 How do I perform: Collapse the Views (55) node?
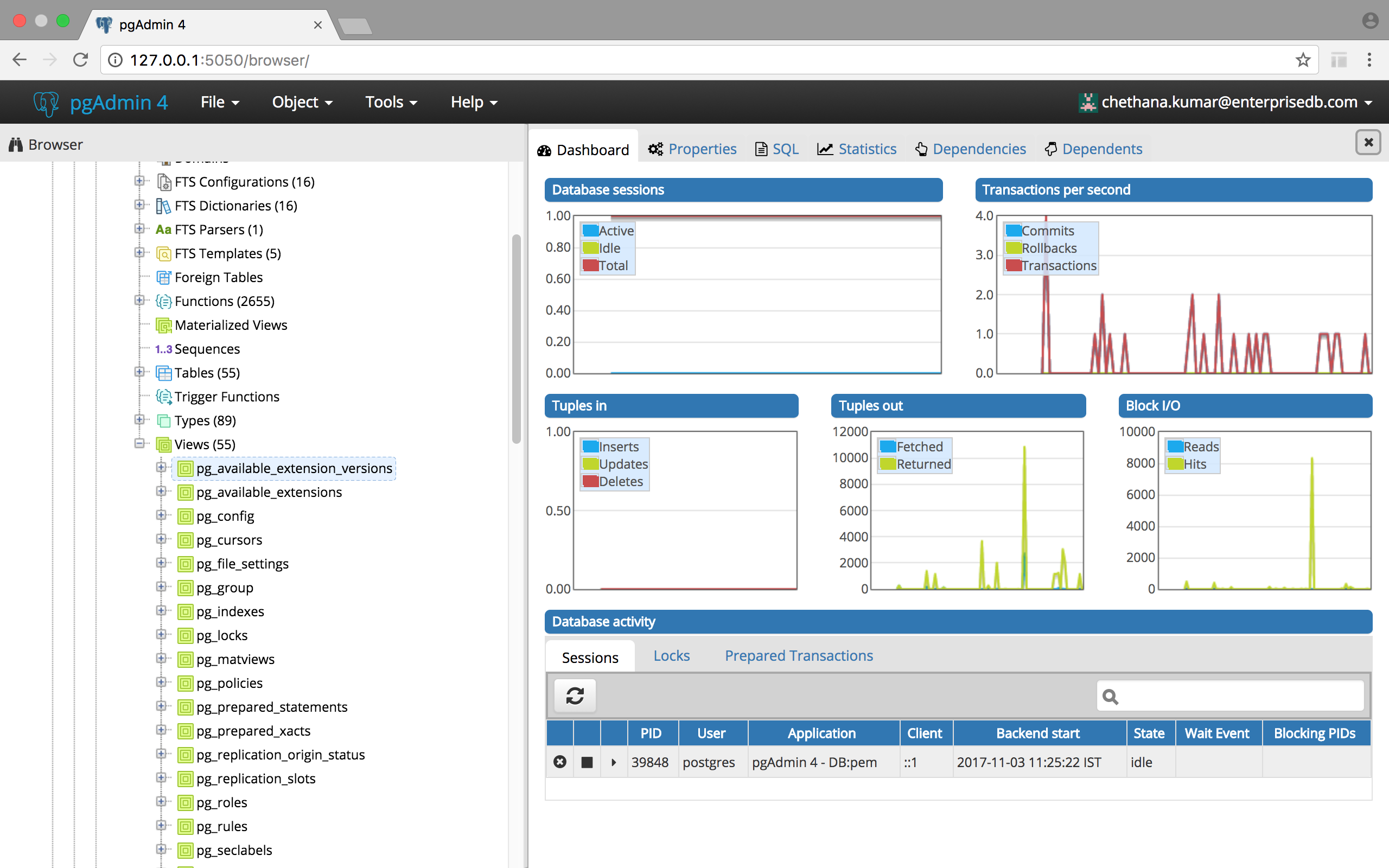point(139,443)
